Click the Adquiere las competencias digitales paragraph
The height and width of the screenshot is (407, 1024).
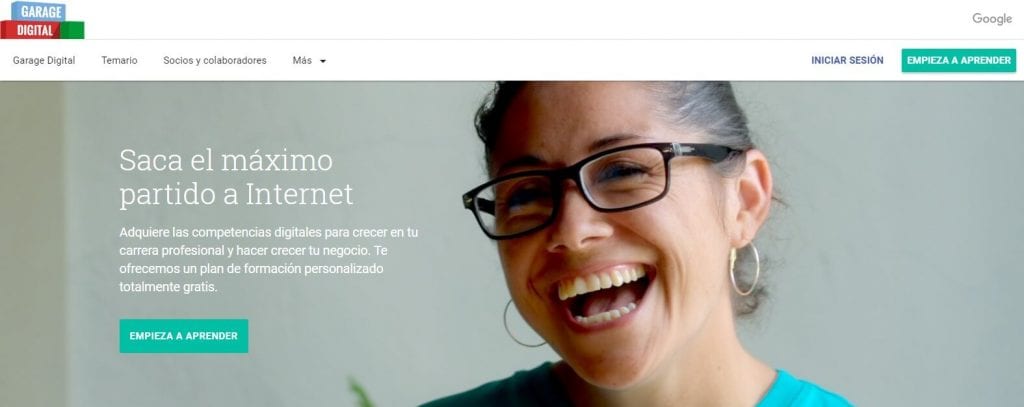(x=268, y=259)
